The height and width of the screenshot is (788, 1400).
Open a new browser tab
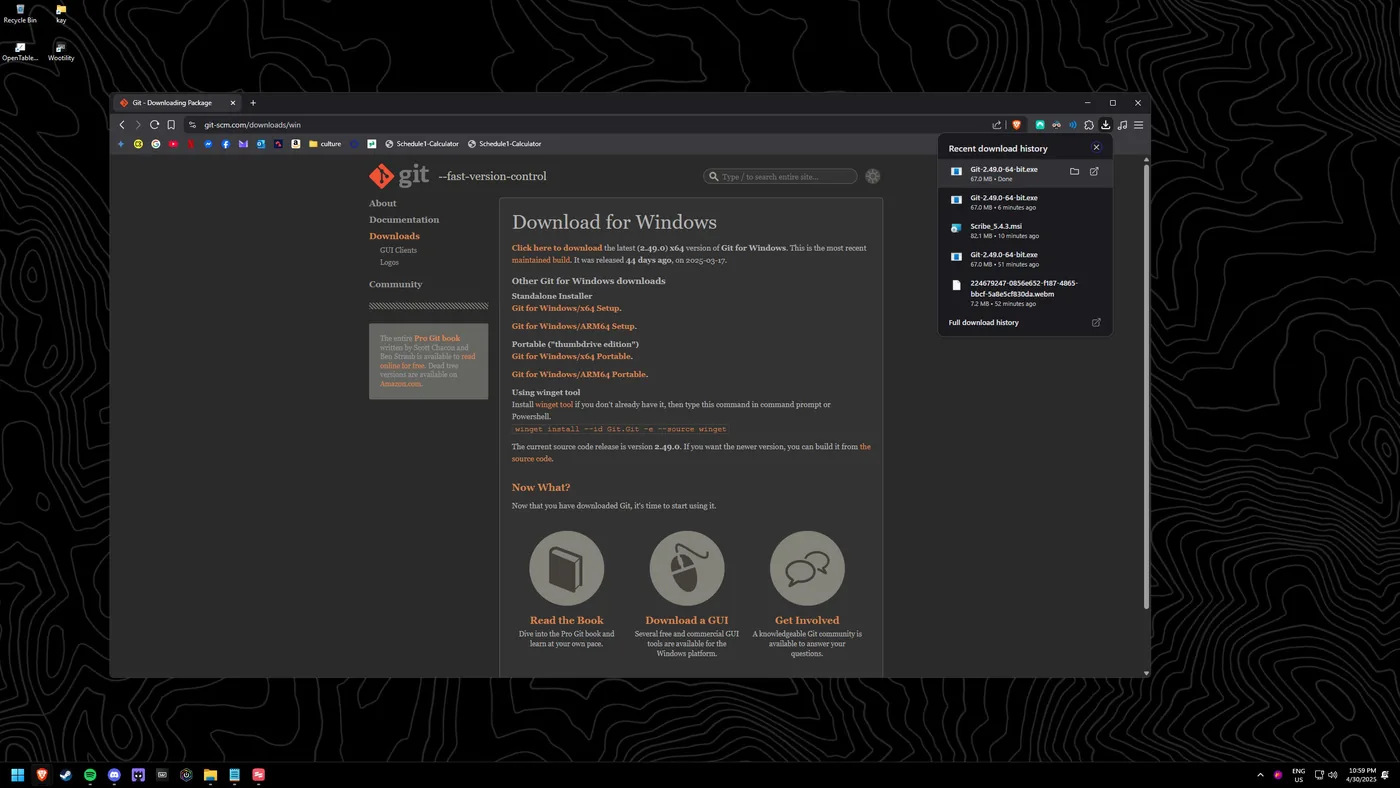253,103
